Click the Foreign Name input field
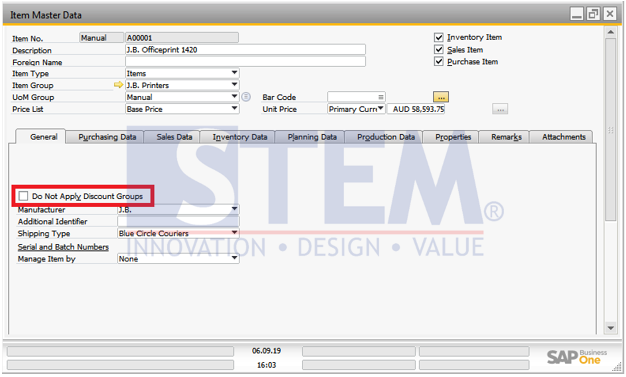 tap(245, 62)
